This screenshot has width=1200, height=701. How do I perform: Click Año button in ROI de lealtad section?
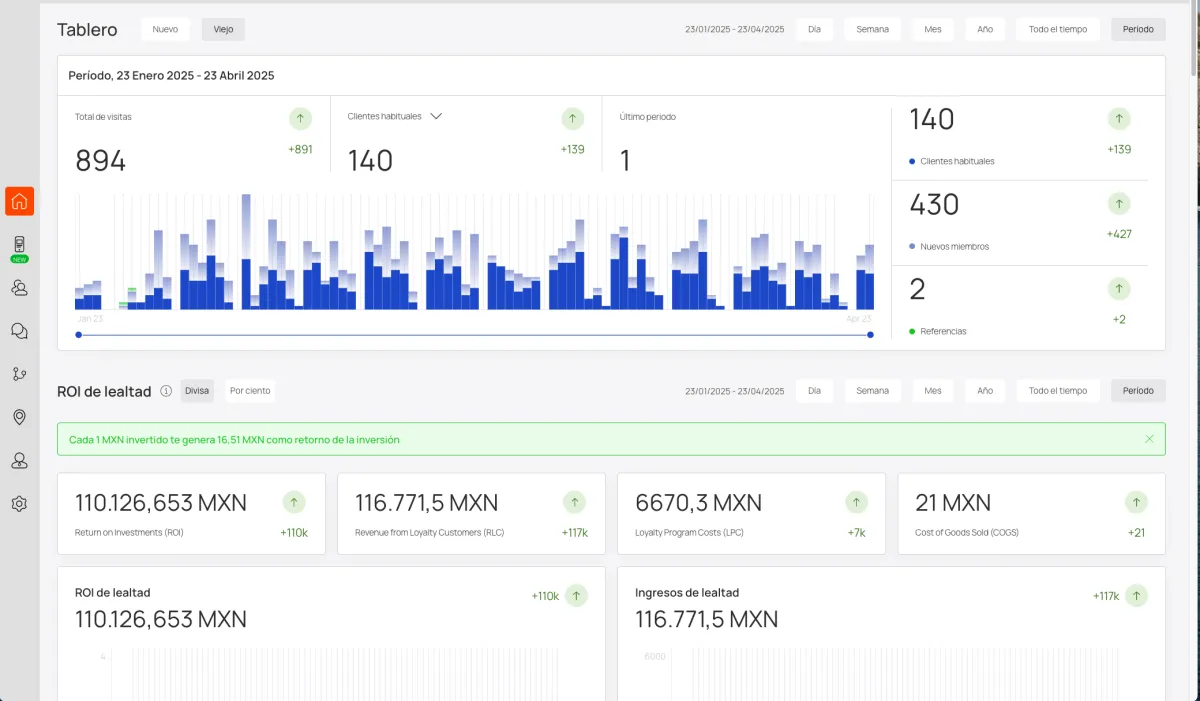[985, 391]
